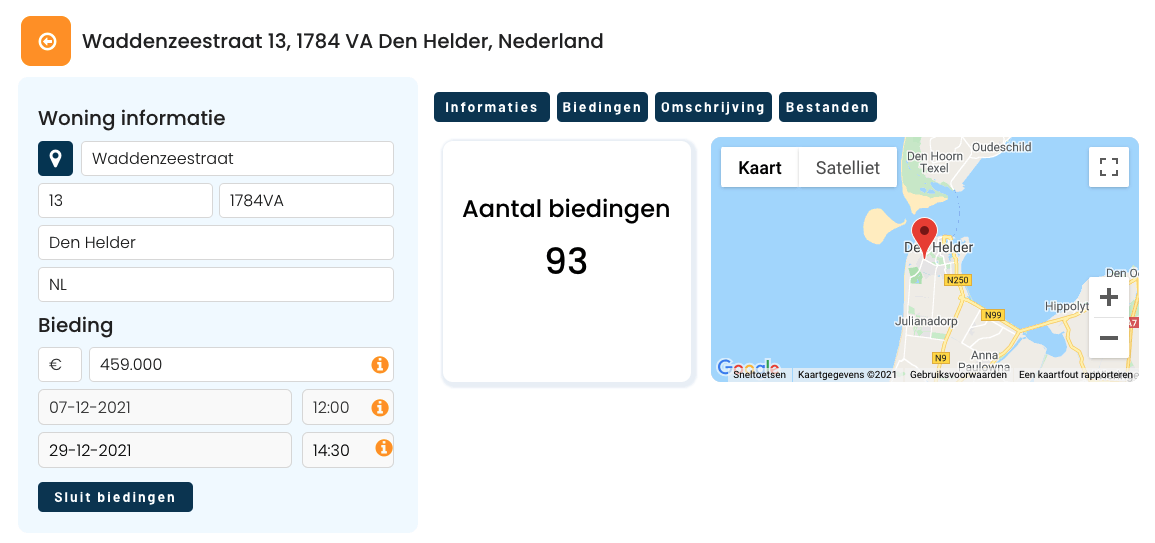Open the Omschrijving tab
1155x543 pixels.
[713, 107]
